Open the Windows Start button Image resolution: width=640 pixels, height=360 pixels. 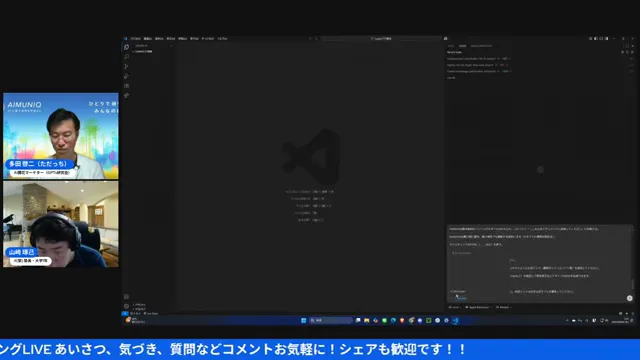(303, 320)
